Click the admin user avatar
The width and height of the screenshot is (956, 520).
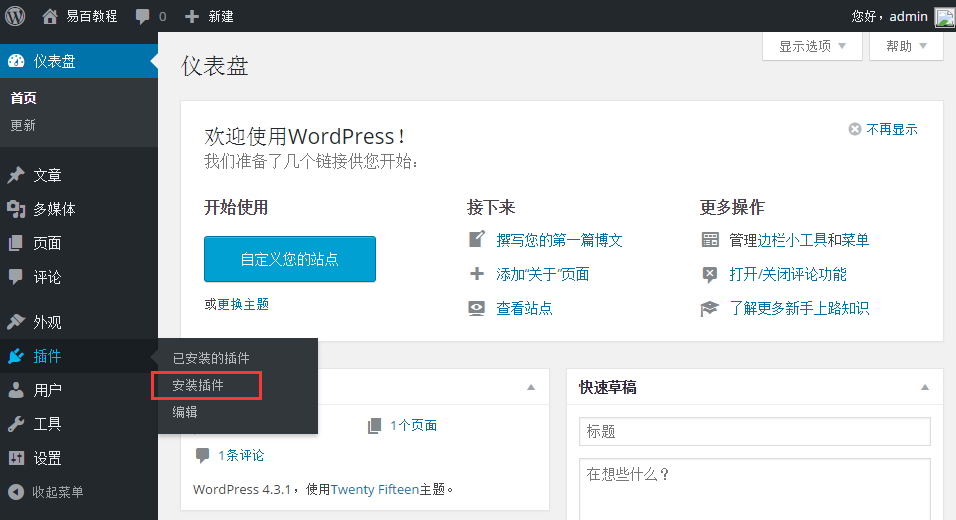click(944, 16)
